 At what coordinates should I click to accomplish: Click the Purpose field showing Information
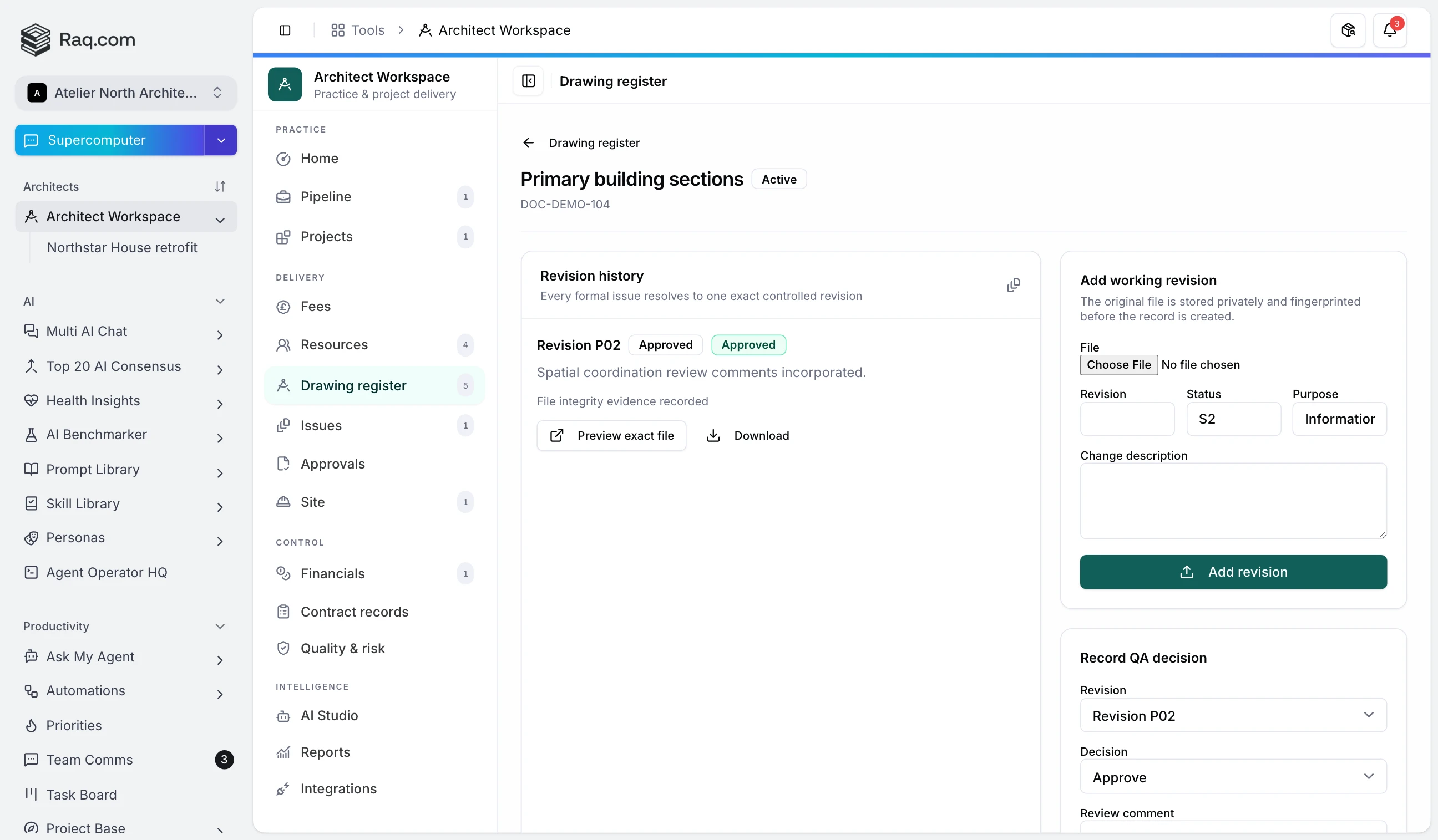pyautogui.click(x=1339, y=419)
